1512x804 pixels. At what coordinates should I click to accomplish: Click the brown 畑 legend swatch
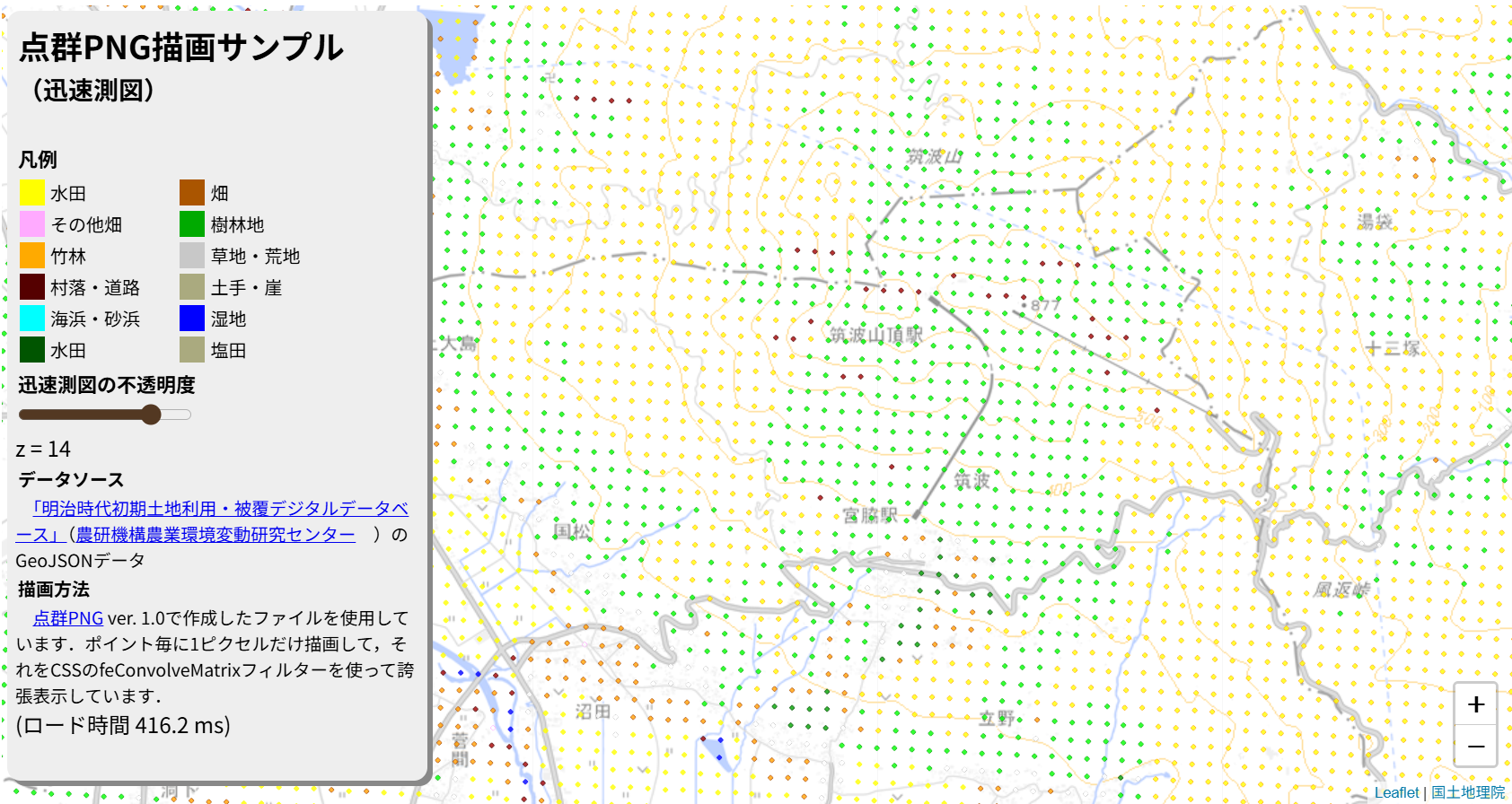pyautogui.click(x=192, y=193)
